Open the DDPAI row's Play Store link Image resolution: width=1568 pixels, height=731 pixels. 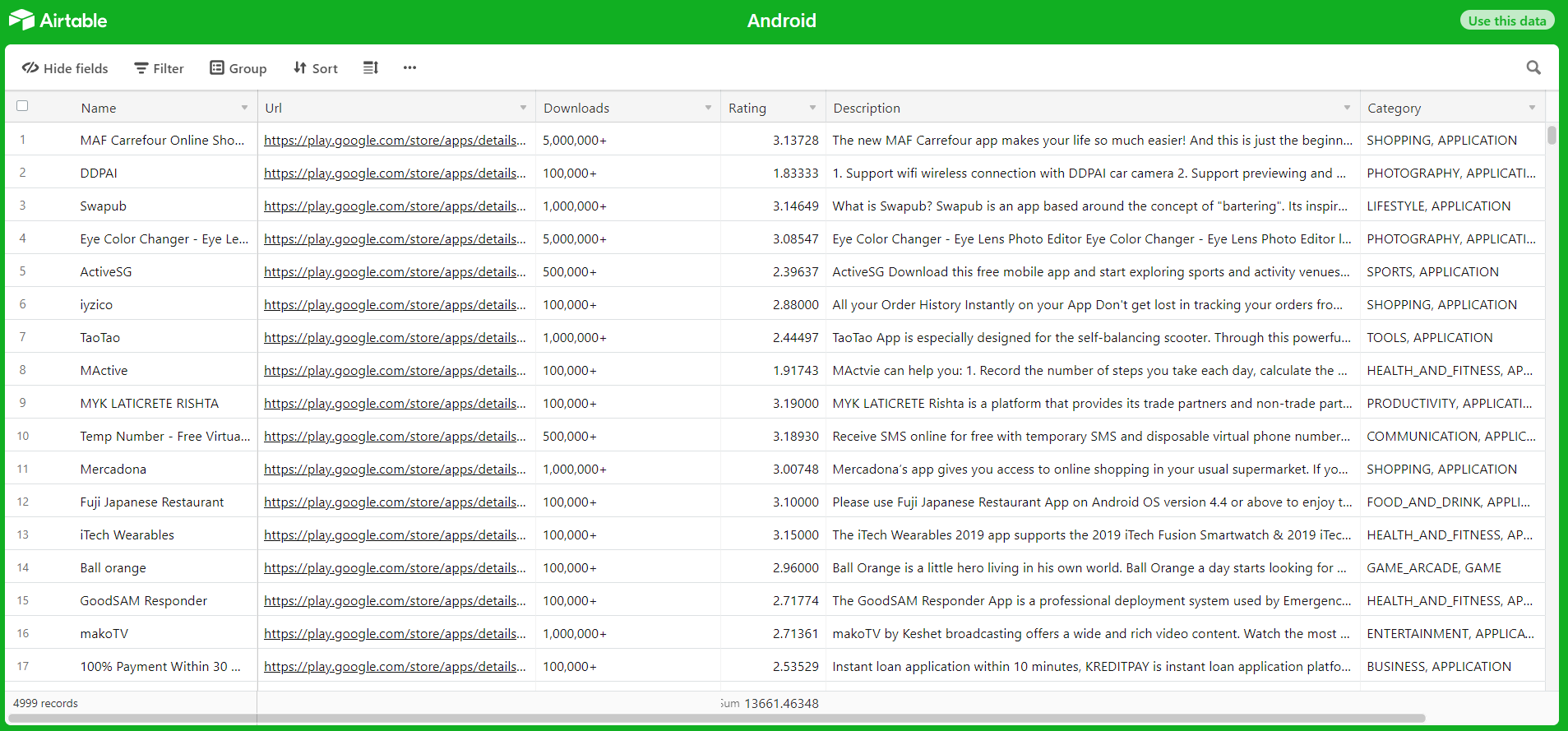pos(395,173)
